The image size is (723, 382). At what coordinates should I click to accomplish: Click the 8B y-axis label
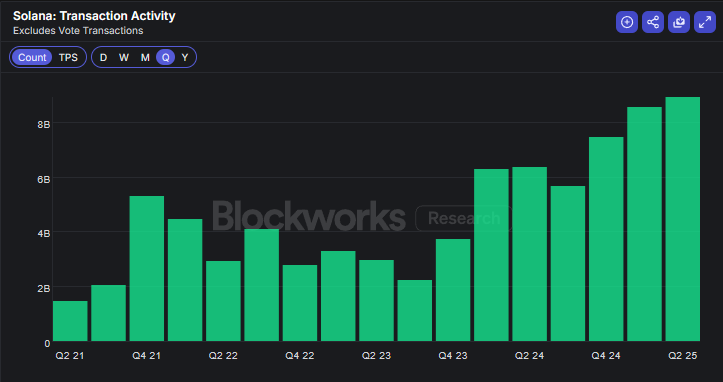(x=44, y=125)
